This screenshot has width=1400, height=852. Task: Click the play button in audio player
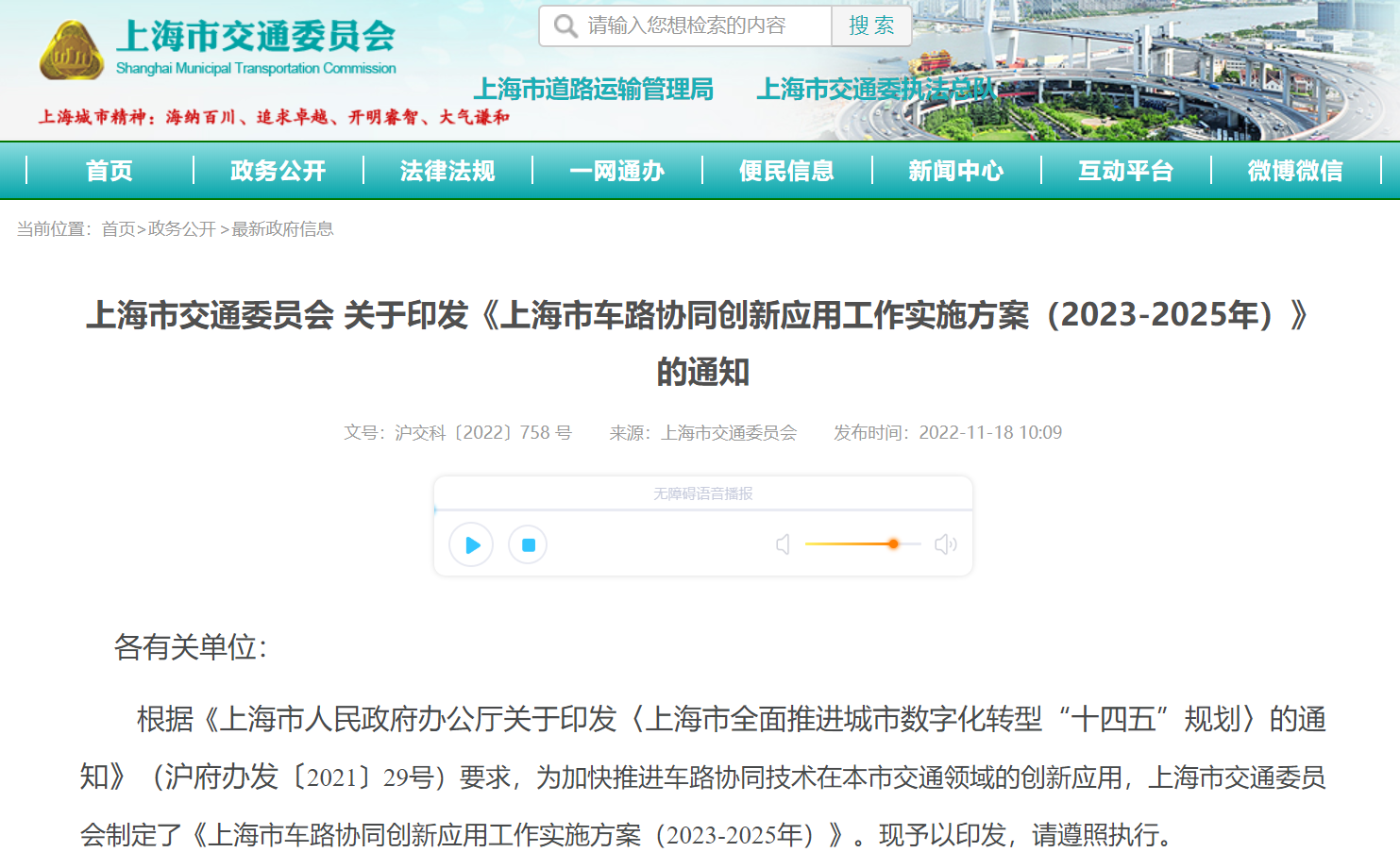click(x=471, y=544)
